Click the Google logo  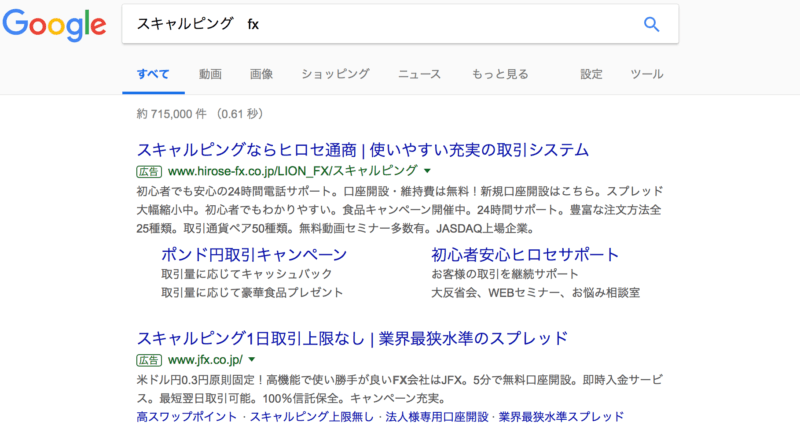(55, 24)
